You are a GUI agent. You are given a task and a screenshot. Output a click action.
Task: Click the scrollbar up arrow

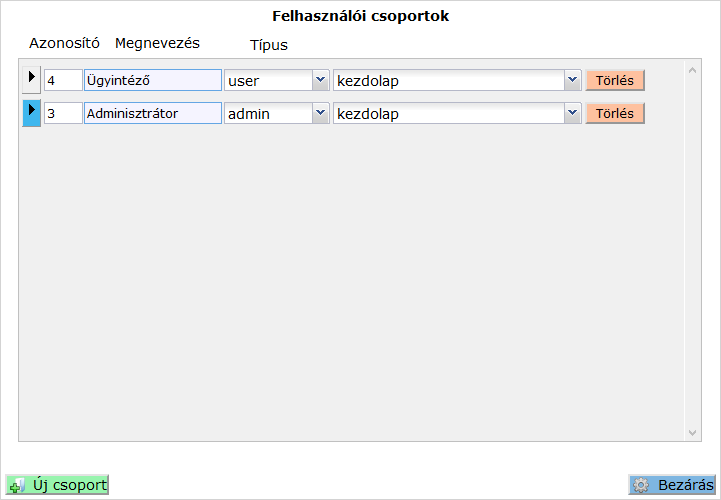click(693, 71)
